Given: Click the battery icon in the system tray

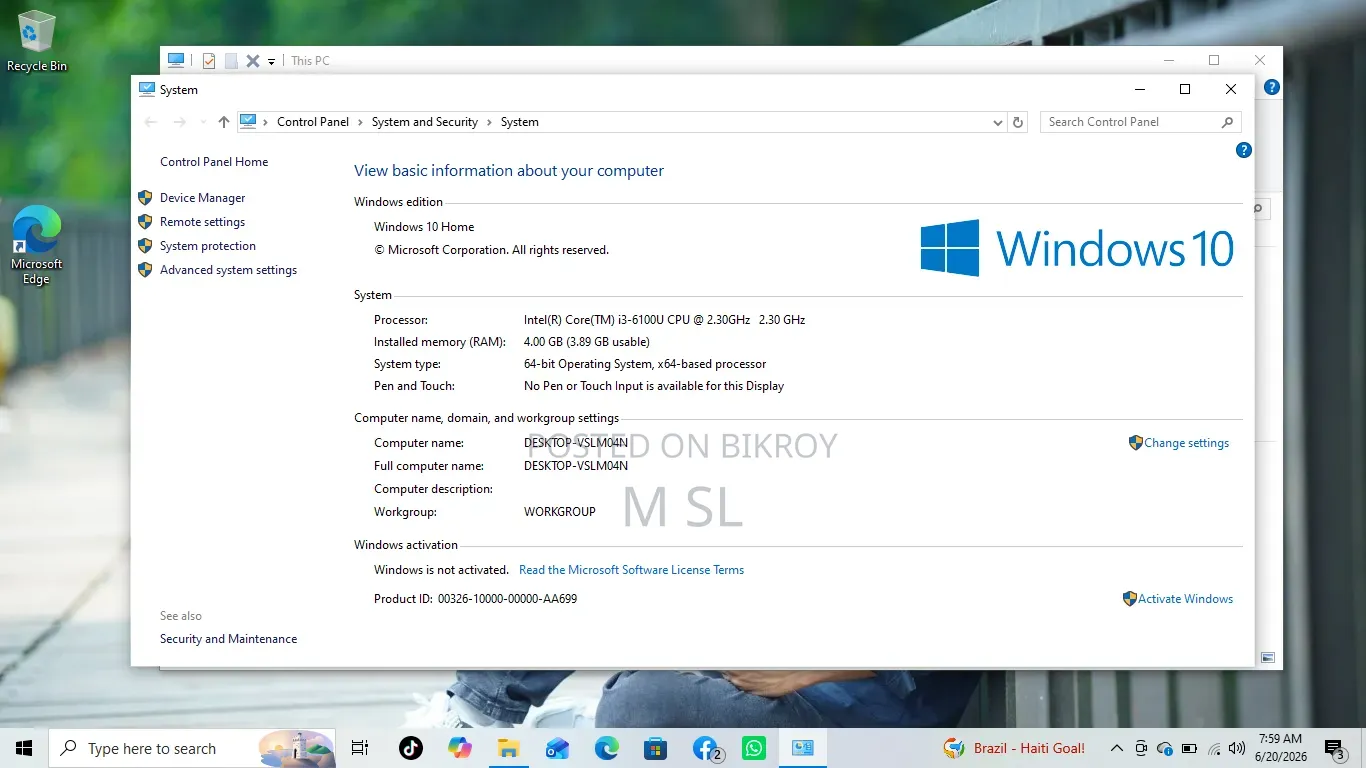Looking at the screenshot, I should pos(1189,748).
